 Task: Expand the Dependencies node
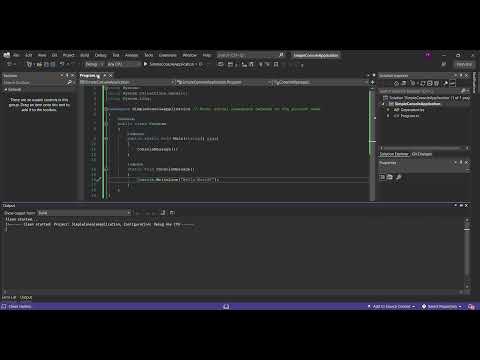[x=388, y=110]
